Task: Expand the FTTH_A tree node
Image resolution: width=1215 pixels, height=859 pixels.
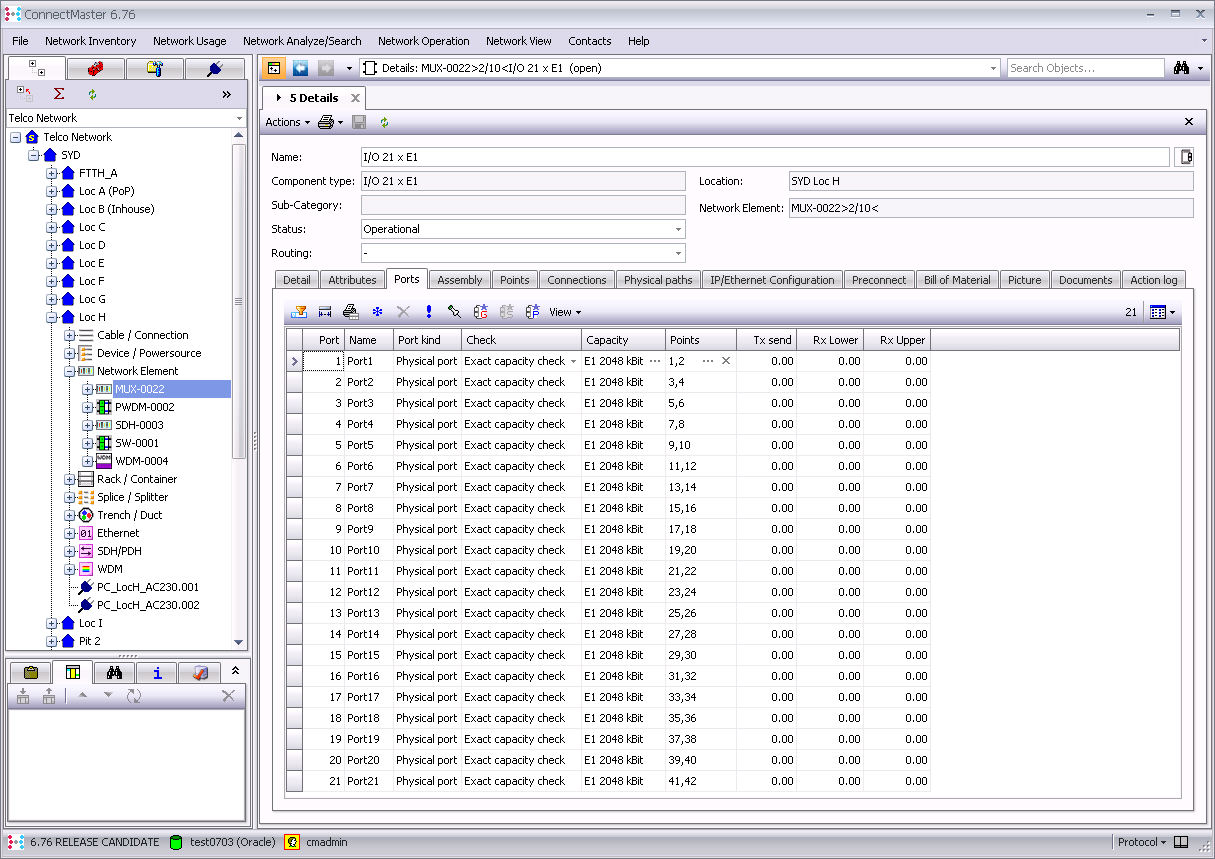Action: 52,173
